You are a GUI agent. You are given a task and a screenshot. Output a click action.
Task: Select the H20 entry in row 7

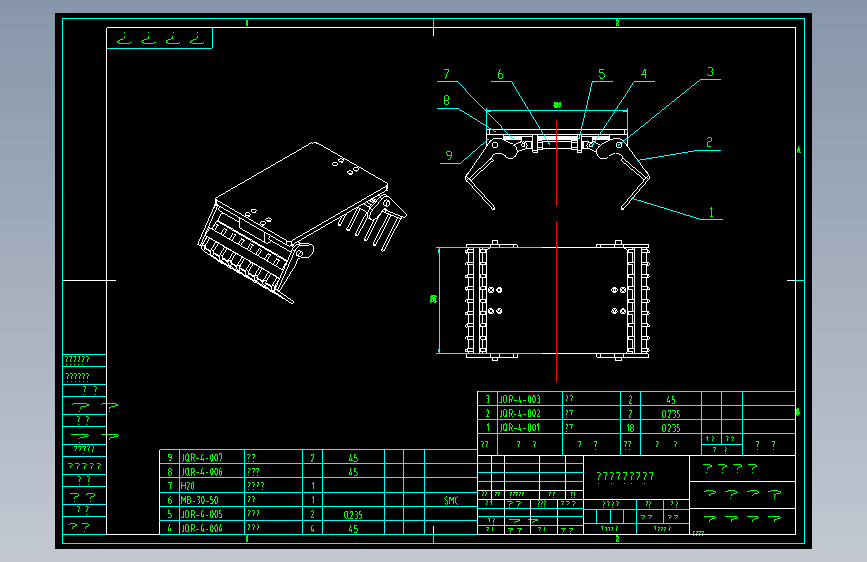tap(188, 486)
